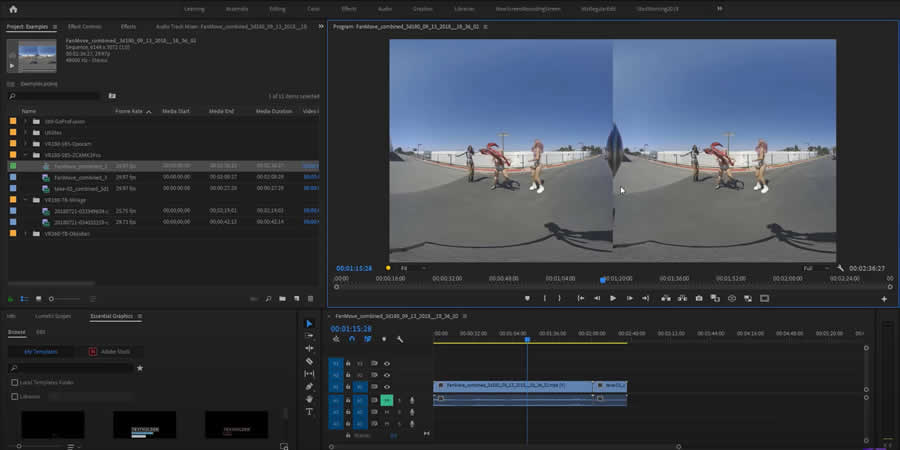Expand the Utilities bin
Image resolution: width=900 pixels, height=450 pixels.
pyautogui.click(x=26, y=132)
